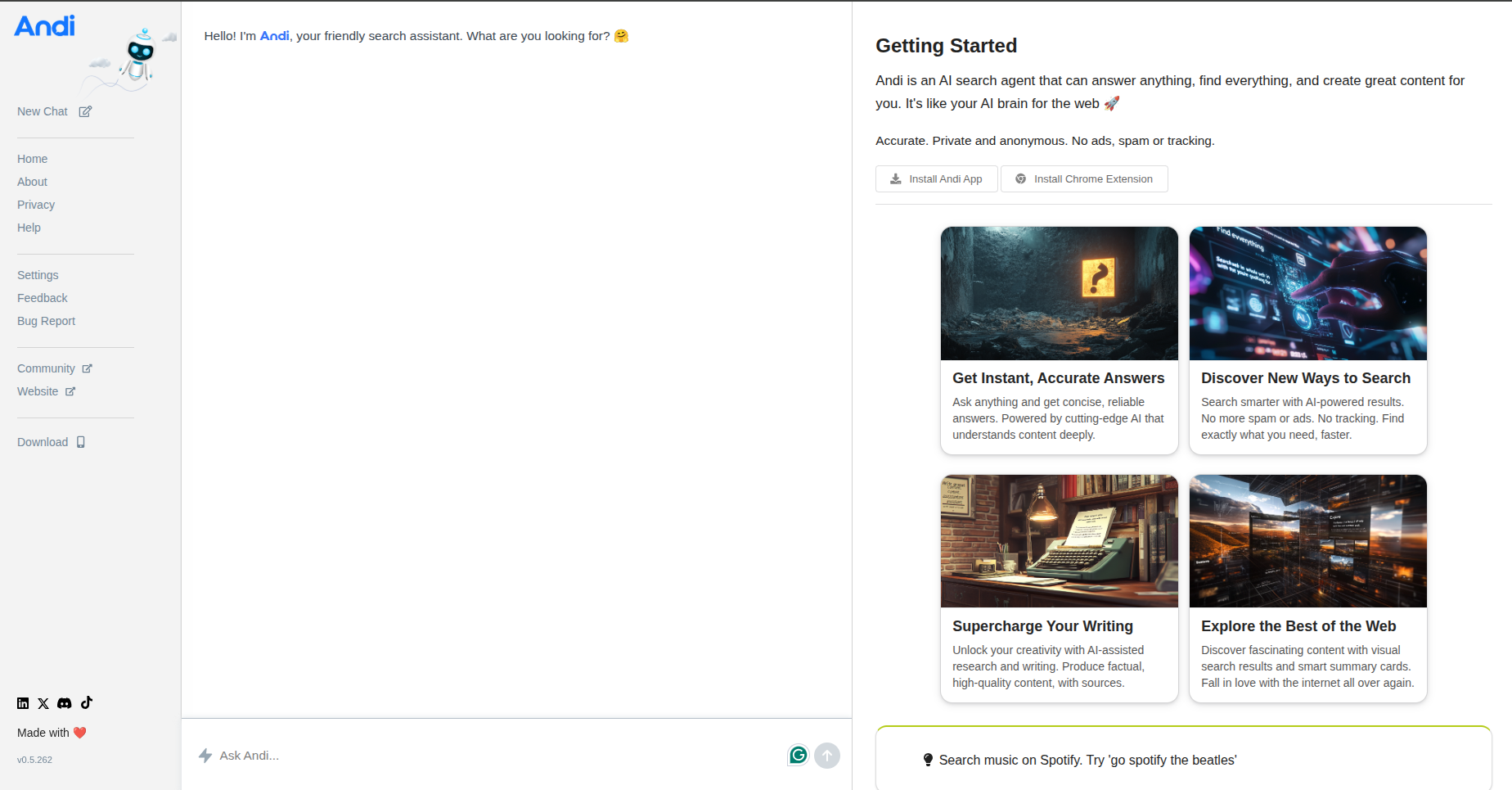Click the Grammarly icon in the input box

click(x=798, y=755)
